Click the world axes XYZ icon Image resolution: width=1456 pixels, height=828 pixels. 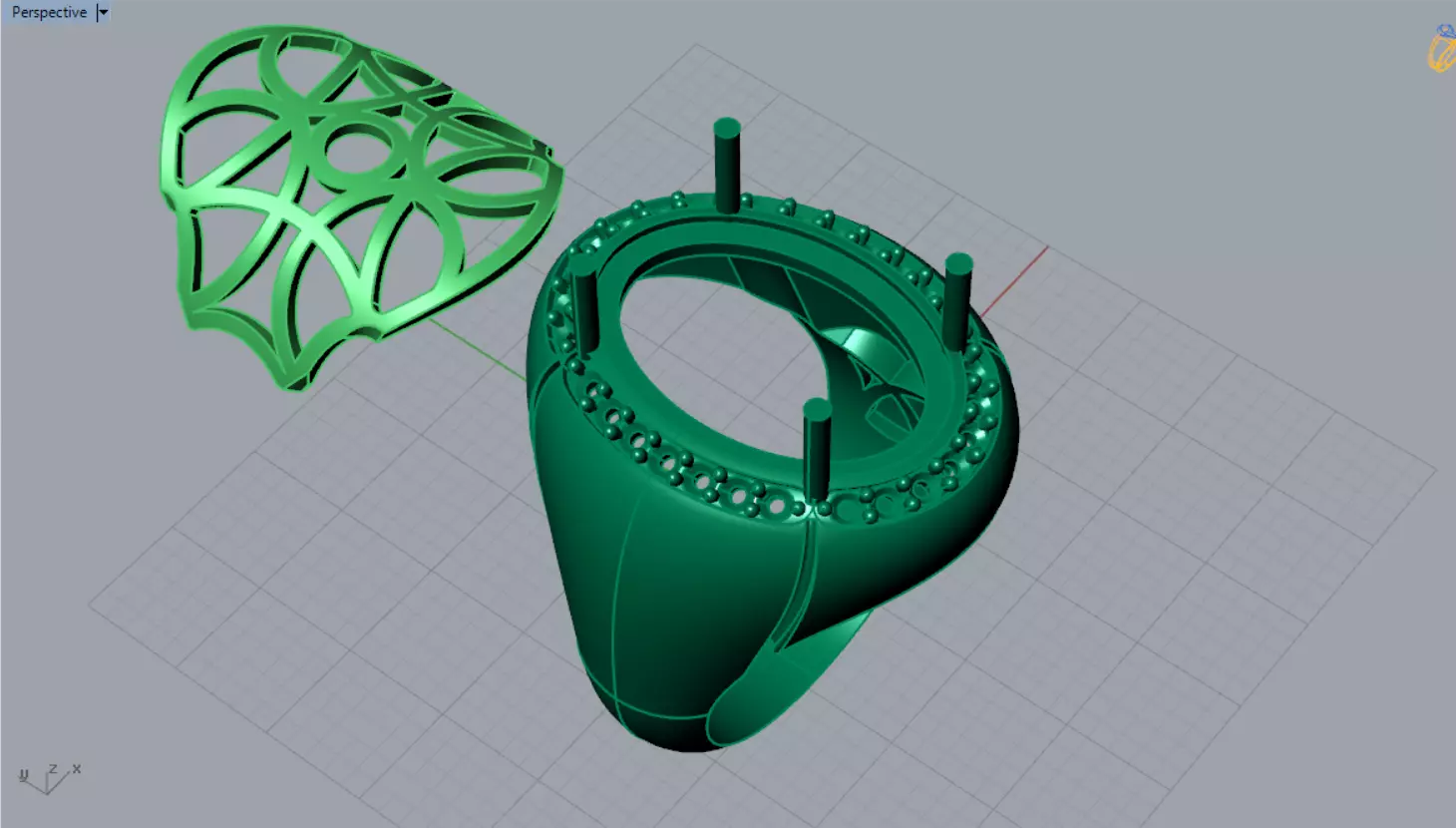(x=49, y=778)
